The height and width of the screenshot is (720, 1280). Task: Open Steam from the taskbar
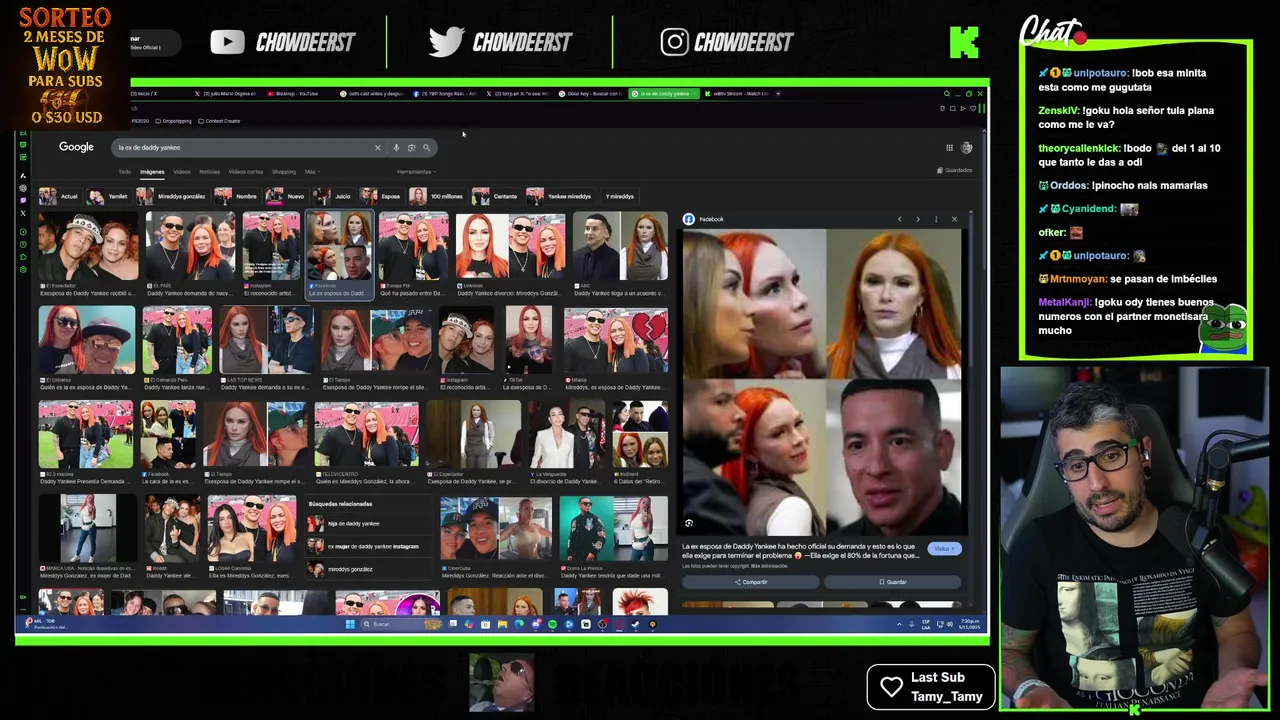point(635,624)
